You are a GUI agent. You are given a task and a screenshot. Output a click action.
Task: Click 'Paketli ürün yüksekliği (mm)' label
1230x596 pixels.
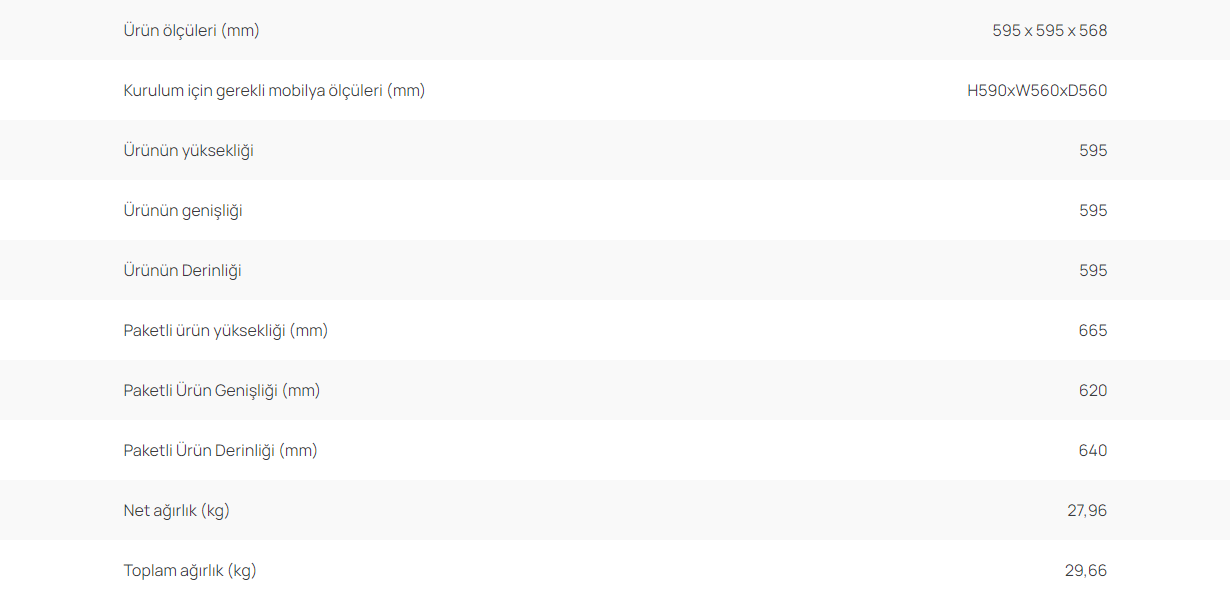(226, 331)
